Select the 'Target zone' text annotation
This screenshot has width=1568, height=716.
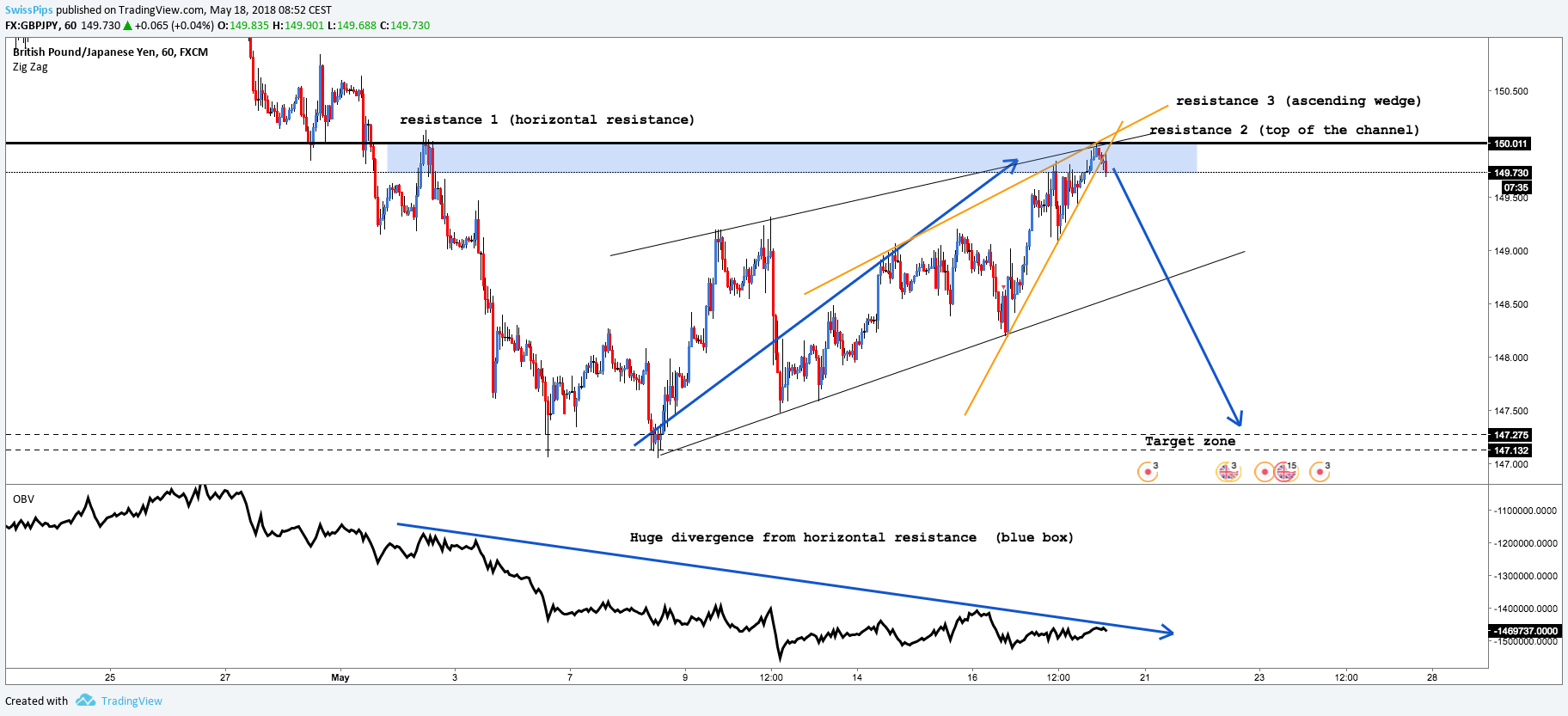(1190, 441)
